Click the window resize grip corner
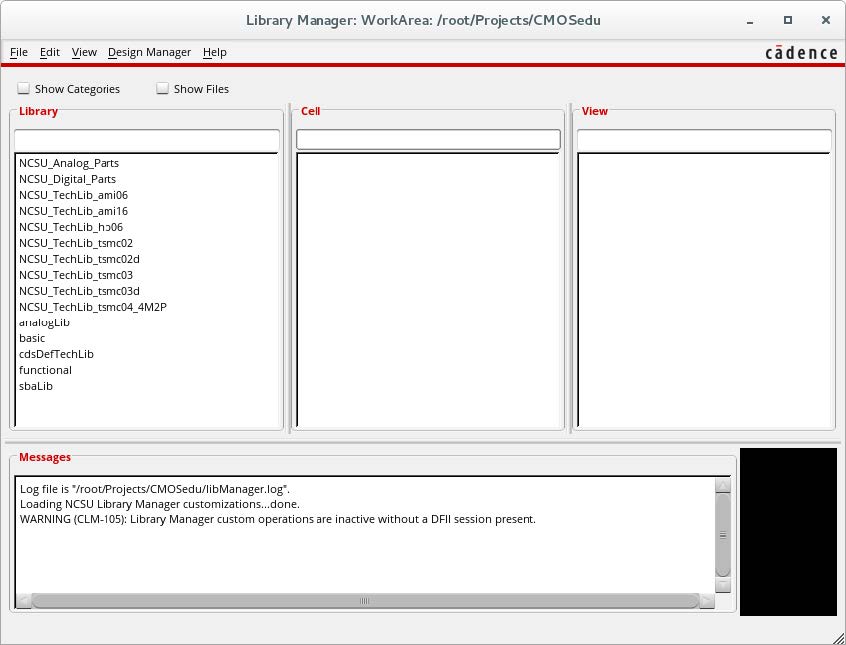Viewport: 846px width, 645px height. pyautogui.click(x=838, y=638)
